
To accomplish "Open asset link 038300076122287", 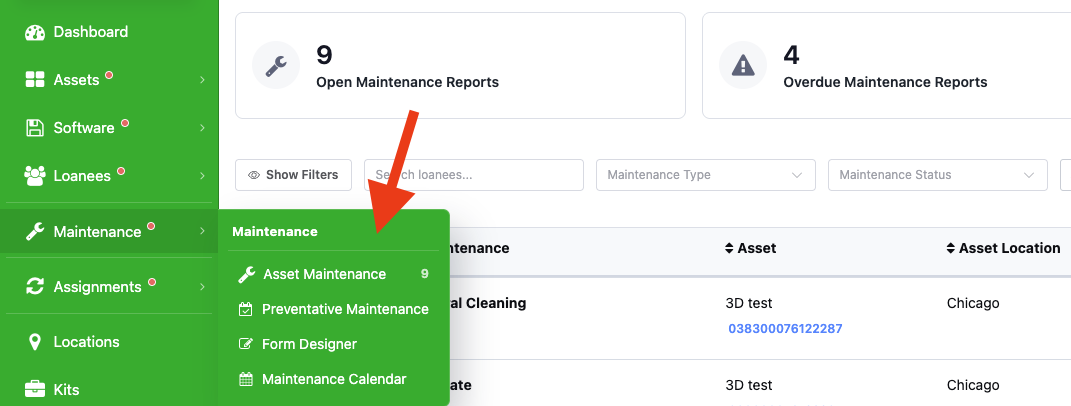I will 785,329.
